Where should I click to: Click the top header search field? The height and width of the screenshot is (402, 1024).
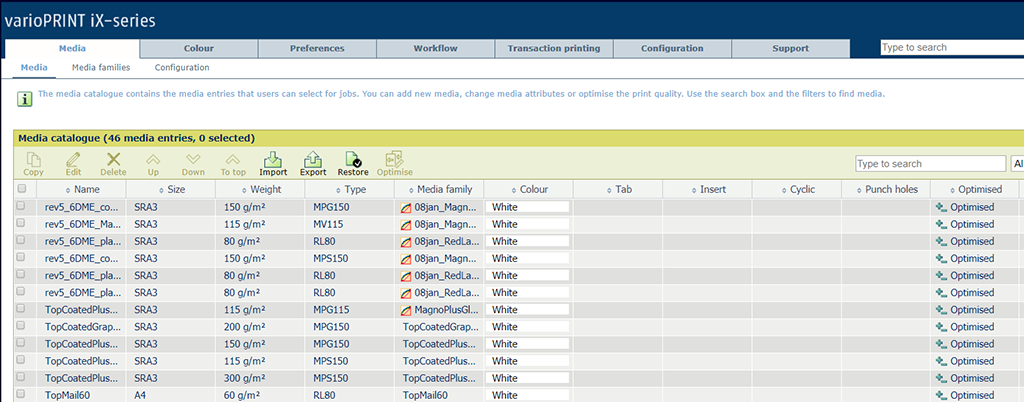click(952, 48)
